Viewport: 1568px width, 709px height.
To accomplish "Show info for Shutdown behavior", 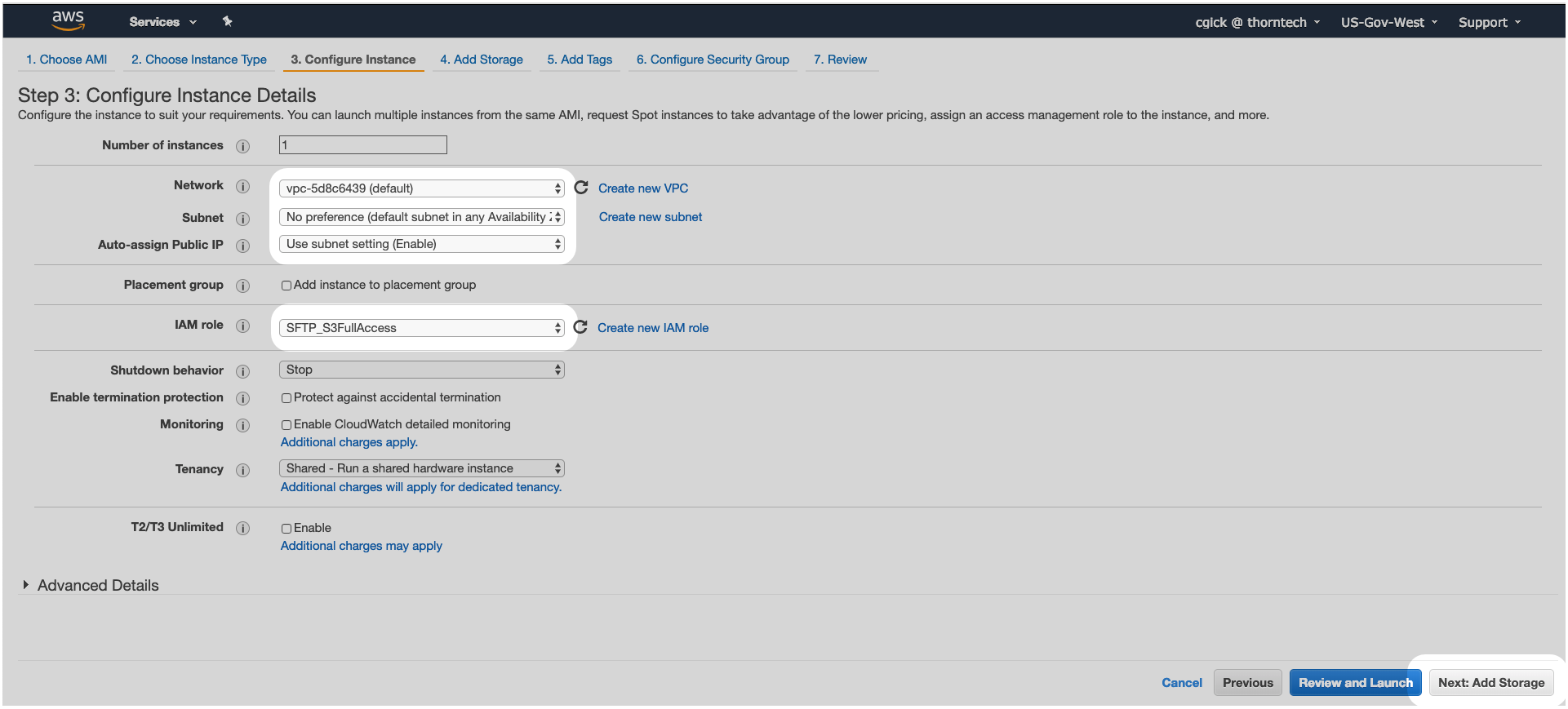I will pos(242,371).
